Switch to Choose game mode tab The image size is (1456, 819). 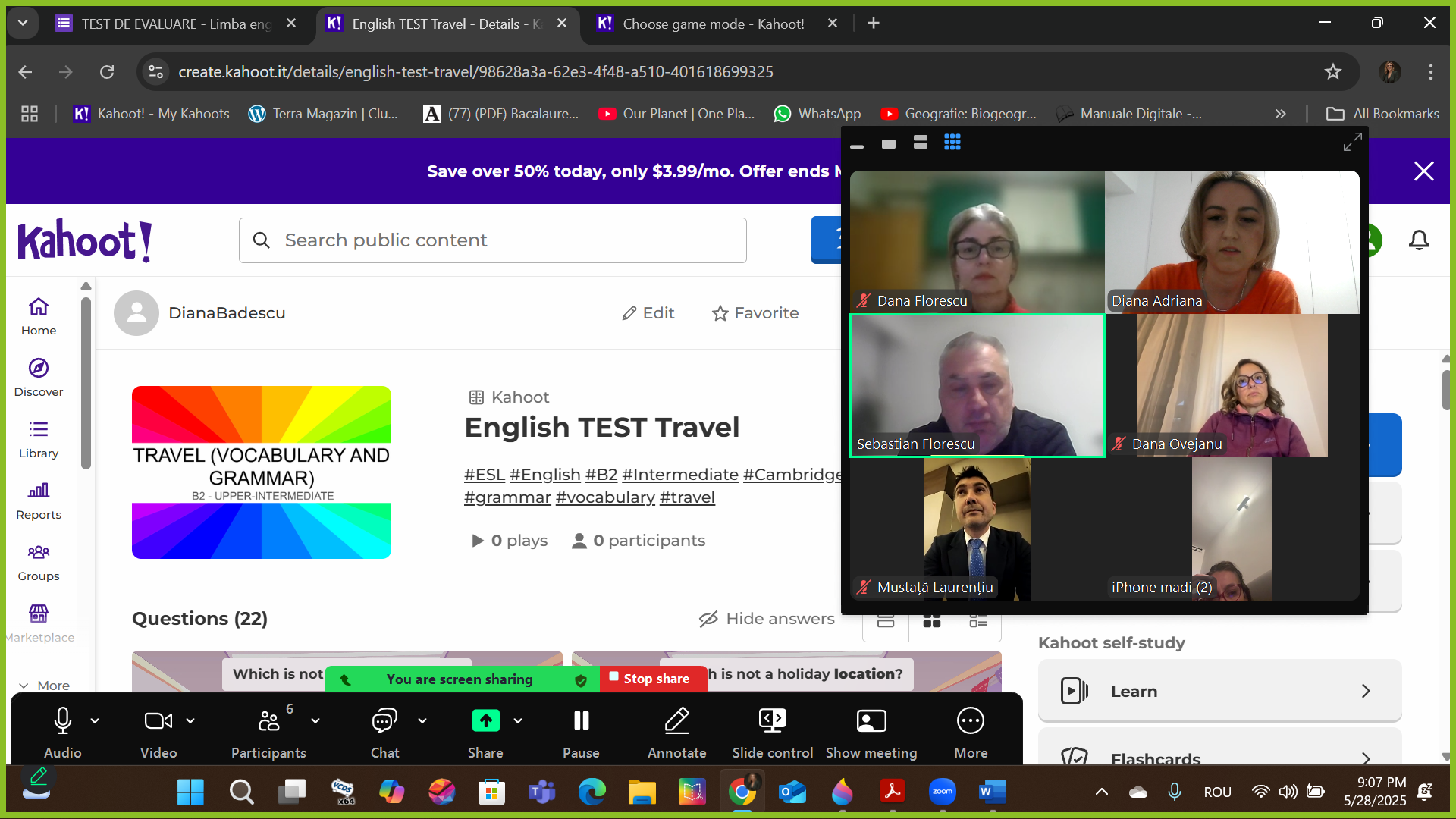[x=713, y=24]
